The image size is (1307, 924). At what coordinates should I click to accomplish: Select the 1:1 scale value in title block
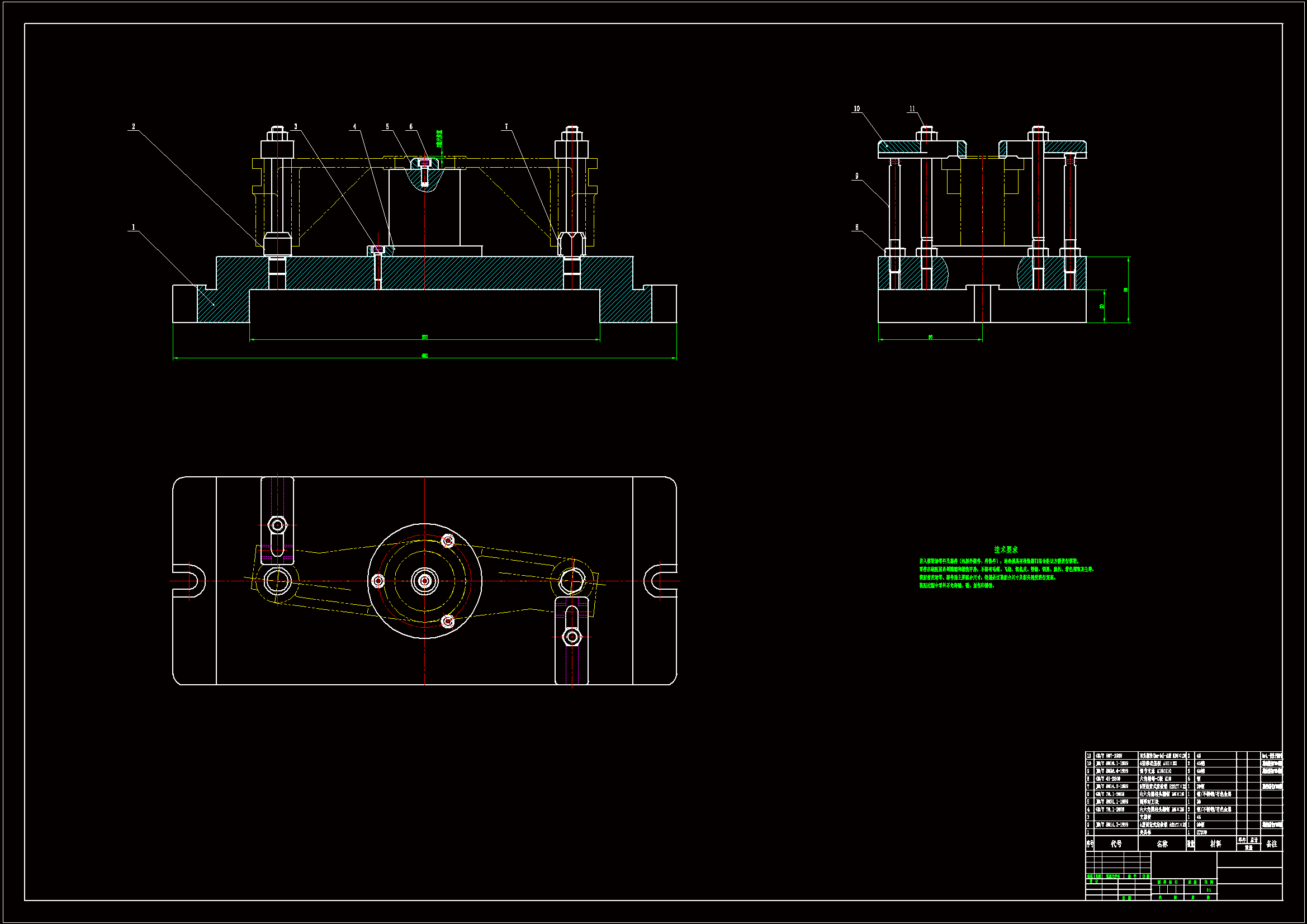pyautogui.click(x=1208, y=890)
